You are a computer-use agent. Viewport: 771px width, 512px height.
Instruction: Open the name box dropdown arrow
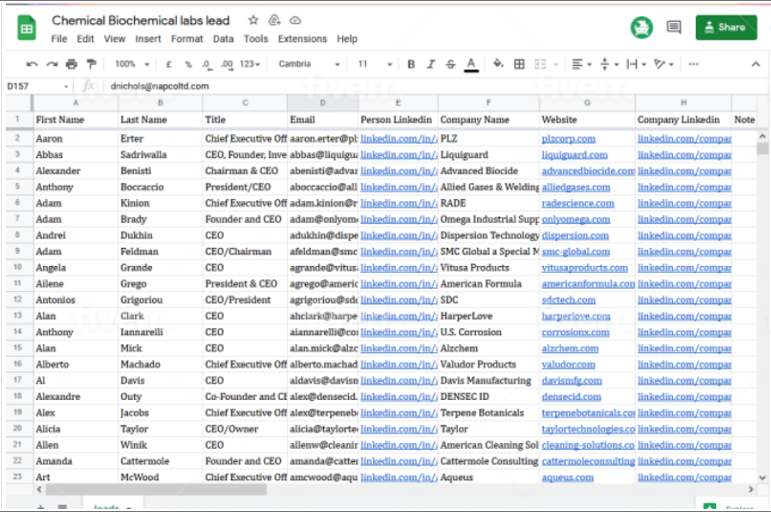pos(66,87)
